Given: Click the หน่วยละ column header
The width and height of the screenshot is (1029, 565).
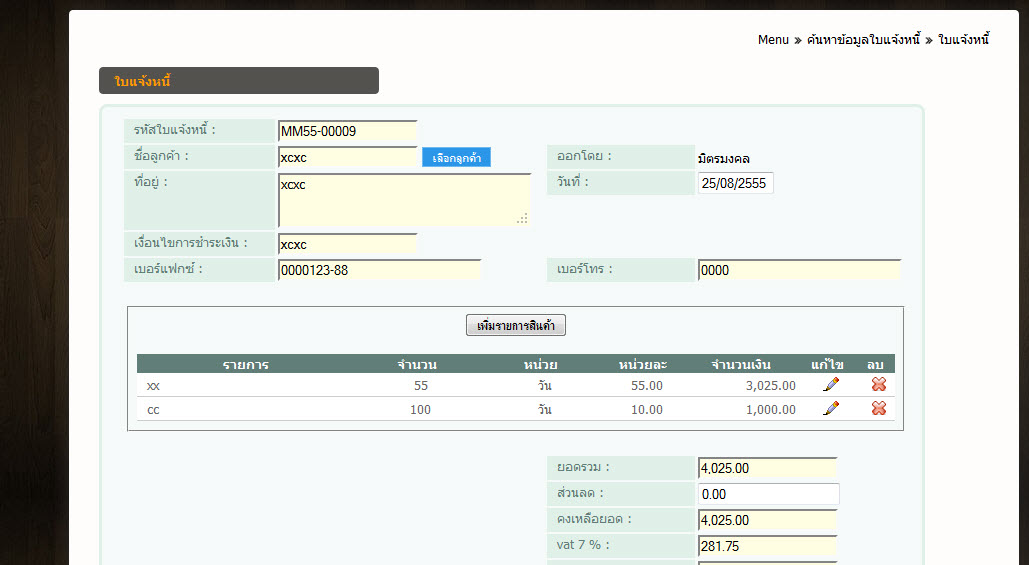Looking at the screenshot, I should pos(643,364).
